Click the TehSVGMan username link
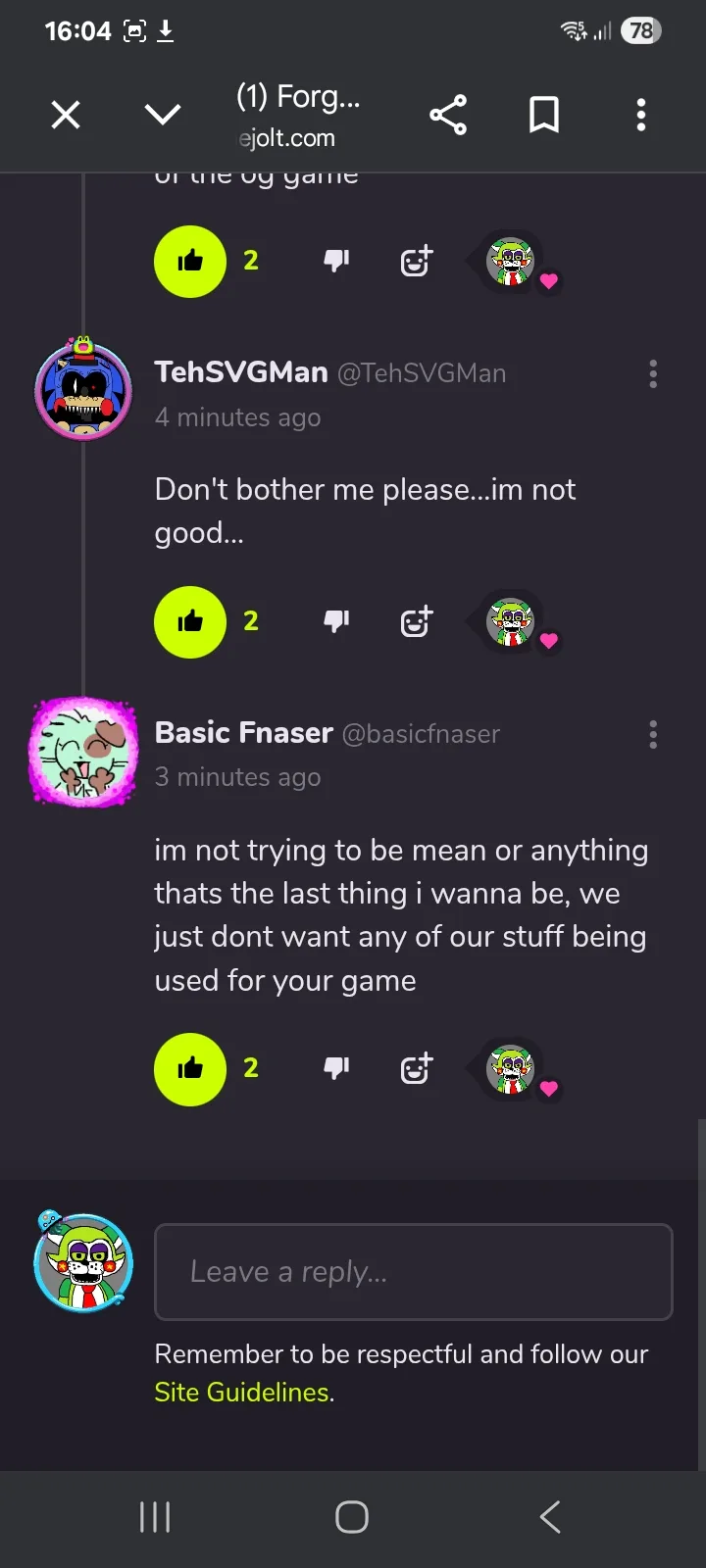706x1568 pixels. (x=241, y=372)
